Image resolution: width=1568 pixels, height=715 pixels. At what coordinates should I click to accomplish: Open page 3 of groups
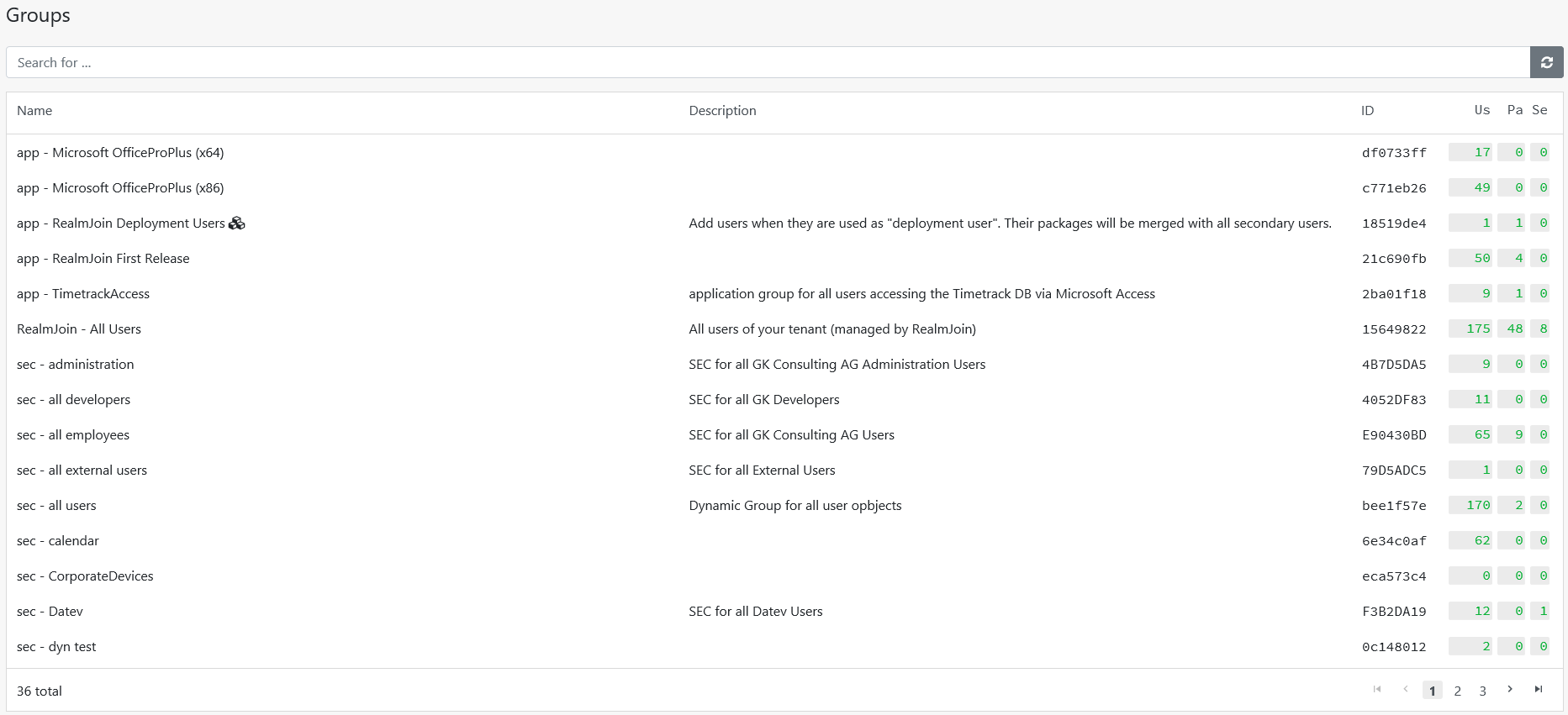click(x=1482, y=691)
